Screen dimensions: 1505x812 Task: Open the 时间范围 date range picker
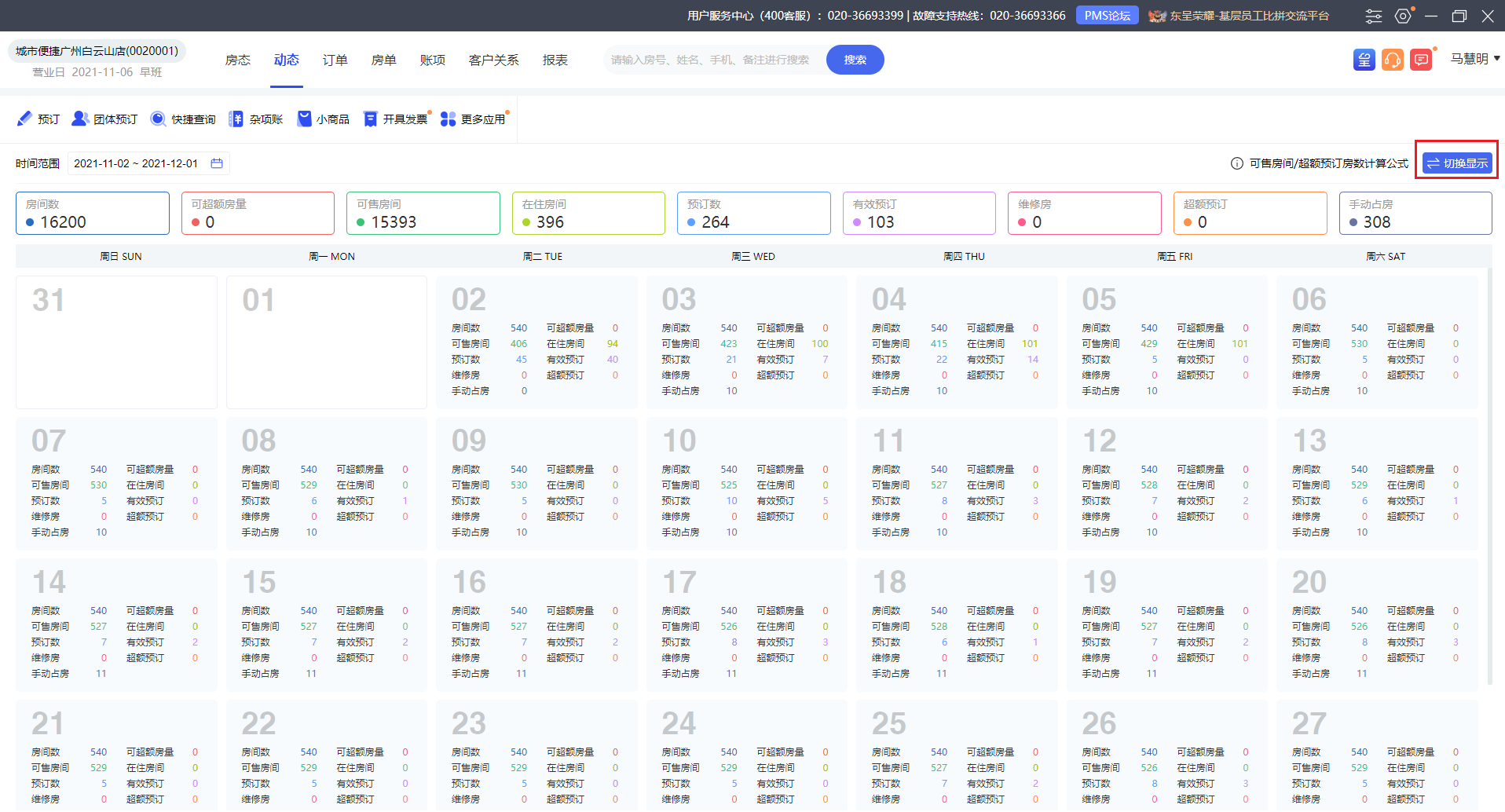coord(148,163)
